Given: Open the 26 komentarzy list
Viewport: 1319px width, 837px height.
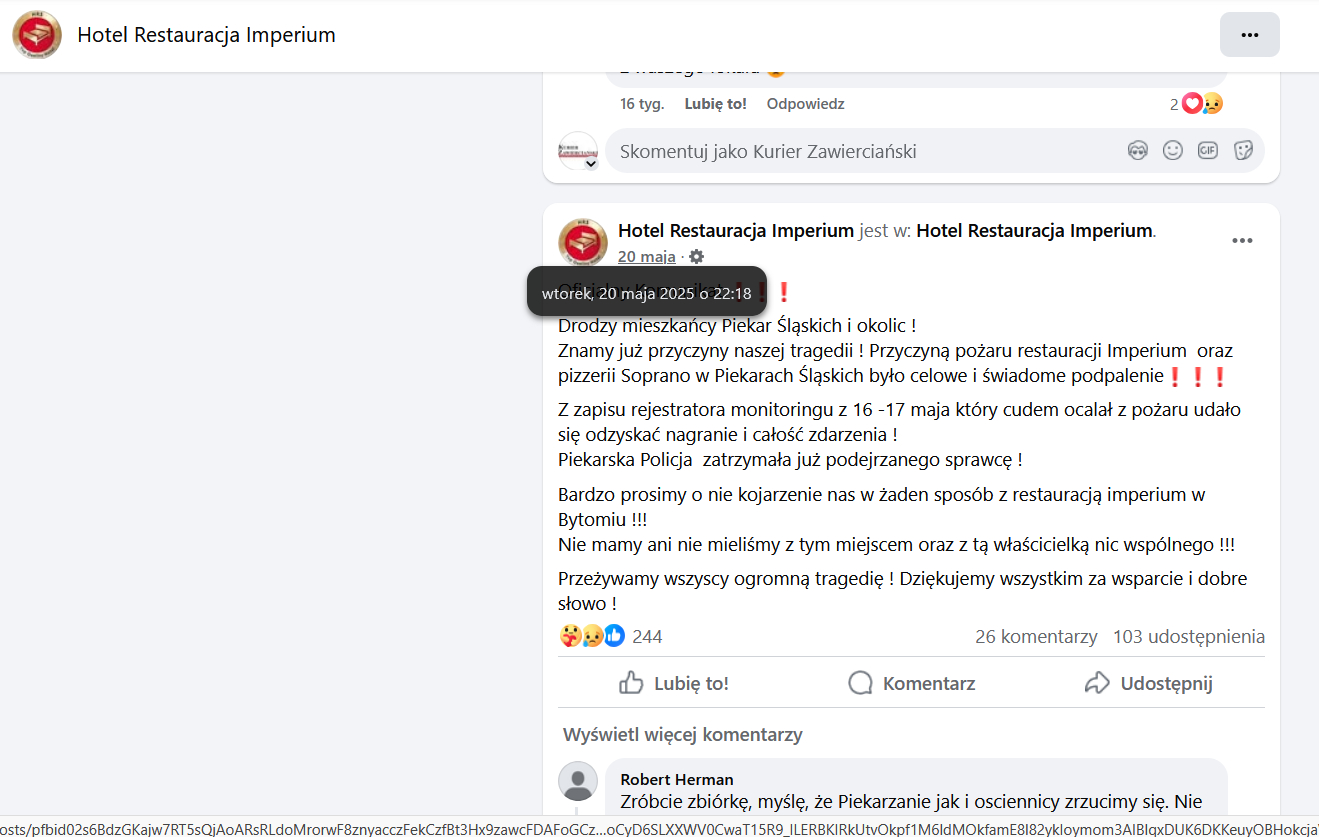Looking at the screenshot, I should (1036, 637).
